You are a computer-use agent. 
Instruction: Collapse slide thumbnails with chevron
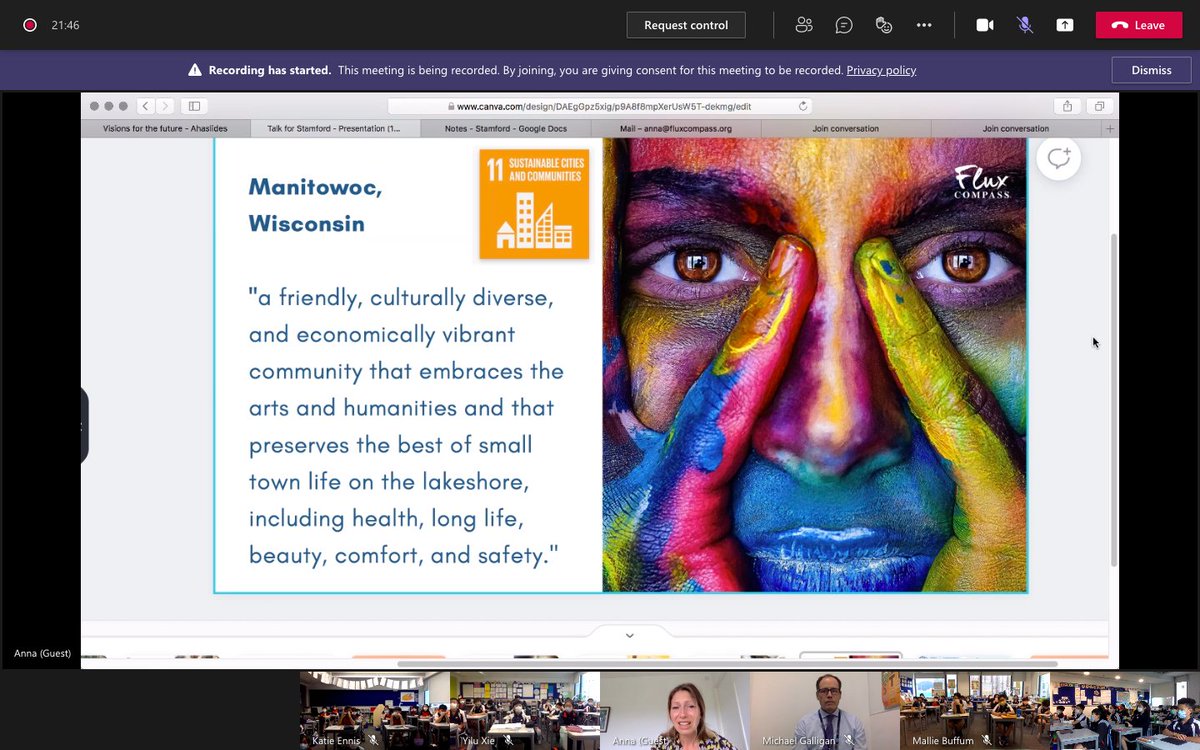[629, 635]
